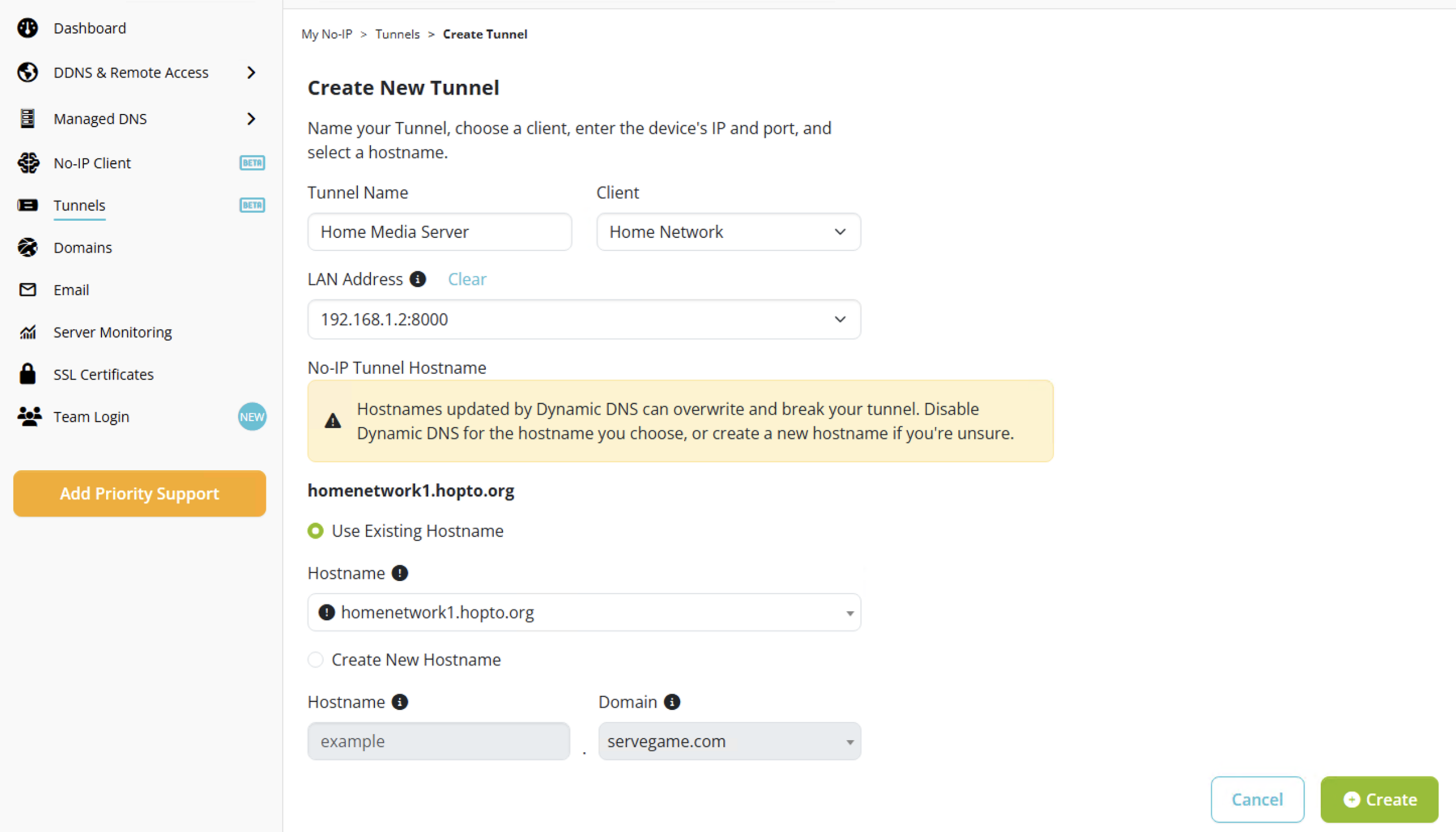The height and width of the screenshot is (832, 1456).
Task: Click the Domain info icon
Action: click(x=672, y=702)
